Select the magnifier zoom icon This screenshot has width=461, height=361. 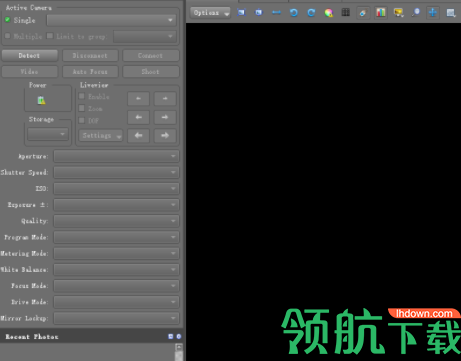416,13
